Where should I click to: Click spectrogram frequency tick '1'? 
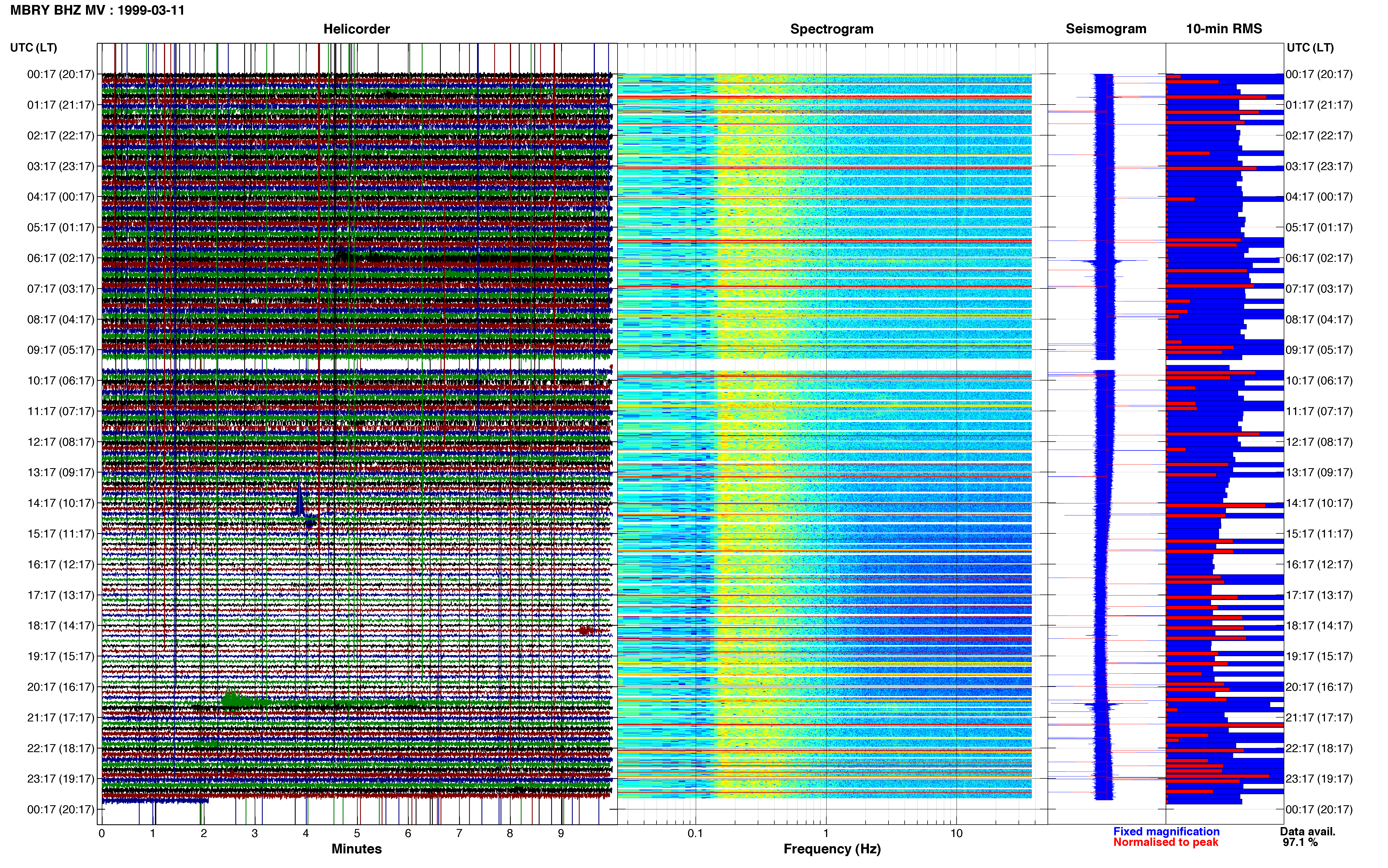pyautogui.click(x=826, y=833)
